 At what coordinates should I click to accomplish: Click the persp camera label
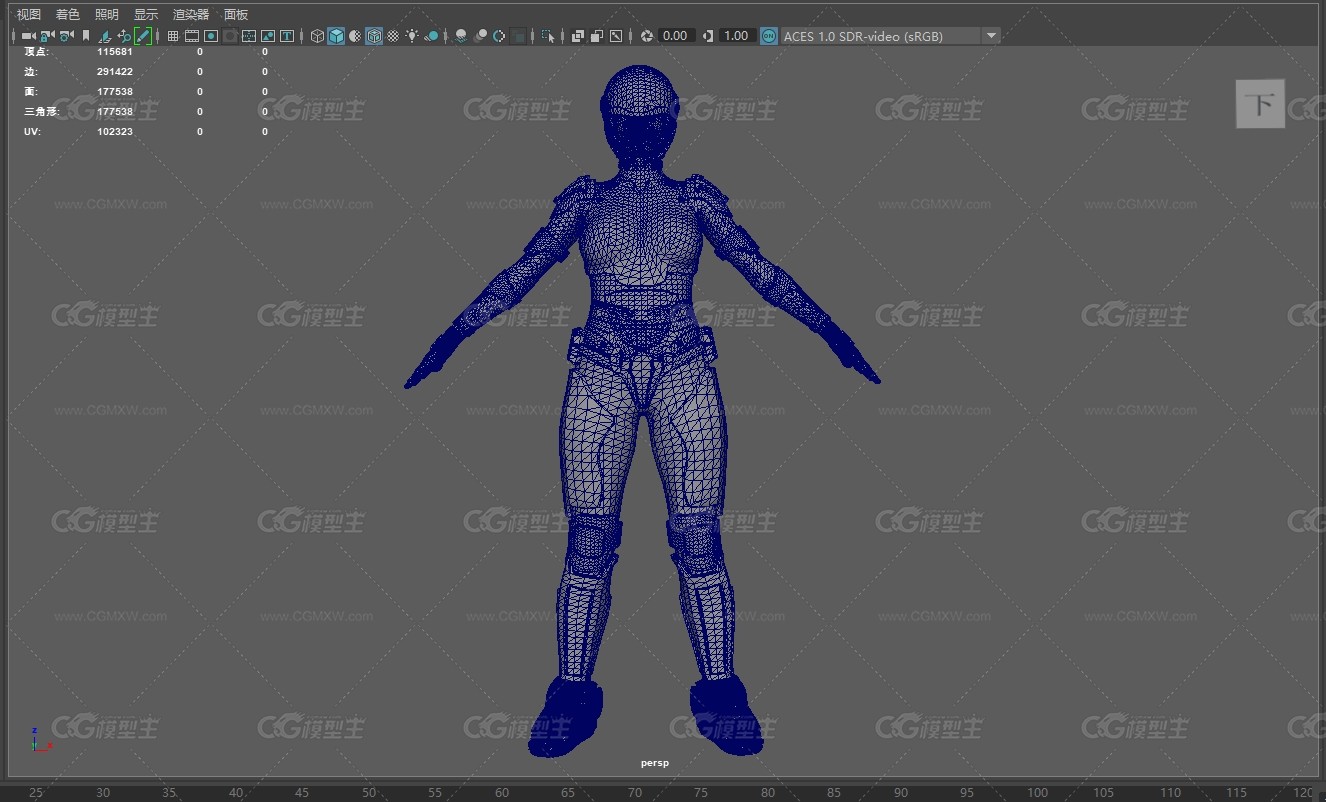655,763
